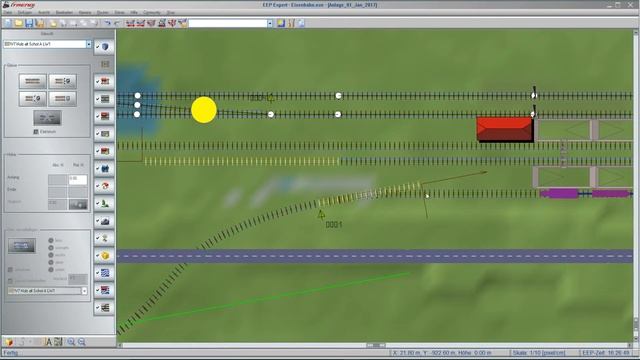Viewport: 640px width, 360px height.
Task: Open the bottom track style dropdown in left panel
Action: coord(84,291)
